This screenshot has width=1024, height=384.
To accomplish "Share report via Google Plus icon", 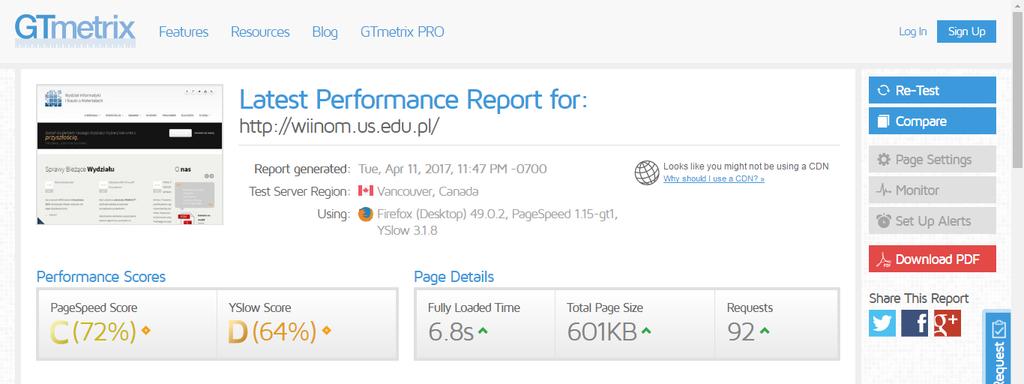I will [x=947, y=323].
